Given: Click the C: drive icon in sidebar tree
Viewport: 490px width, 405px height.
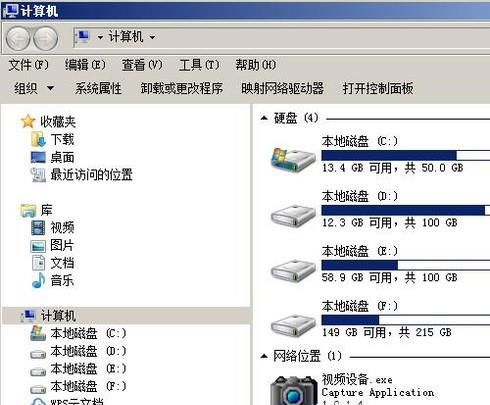Looking at the screenshot, I should pos(38,333).
